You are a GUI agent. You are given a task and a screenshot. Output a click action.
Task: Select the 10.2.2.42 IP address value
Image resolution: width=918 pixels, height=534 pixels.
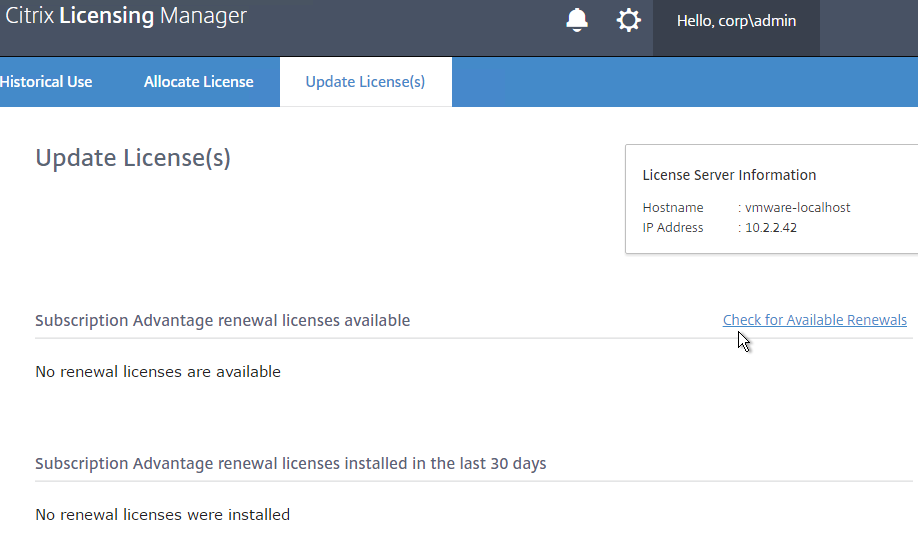(770, 228)
